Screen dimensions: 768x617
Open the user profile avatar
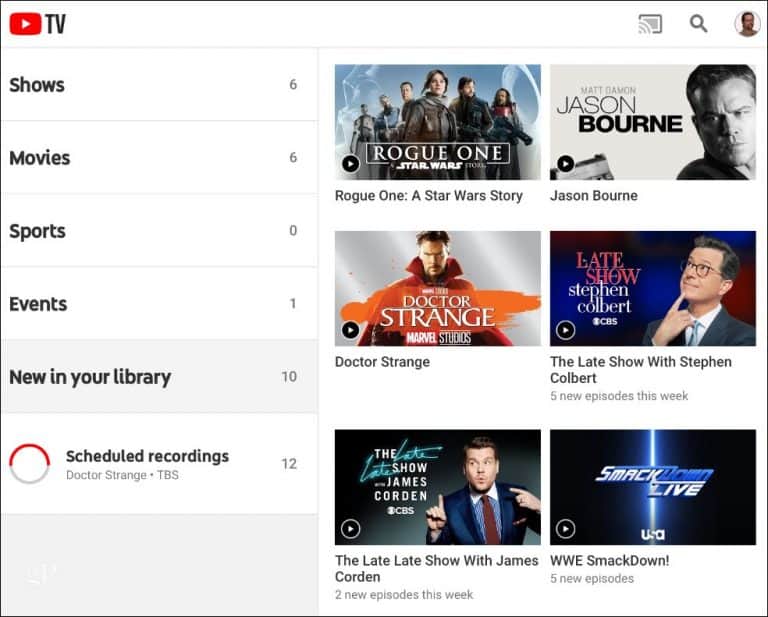coord(747,23)
